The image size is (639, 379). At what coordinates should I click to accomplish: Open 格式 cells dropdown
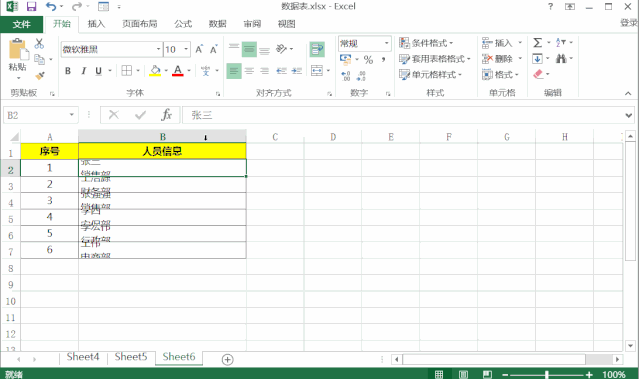500,75
